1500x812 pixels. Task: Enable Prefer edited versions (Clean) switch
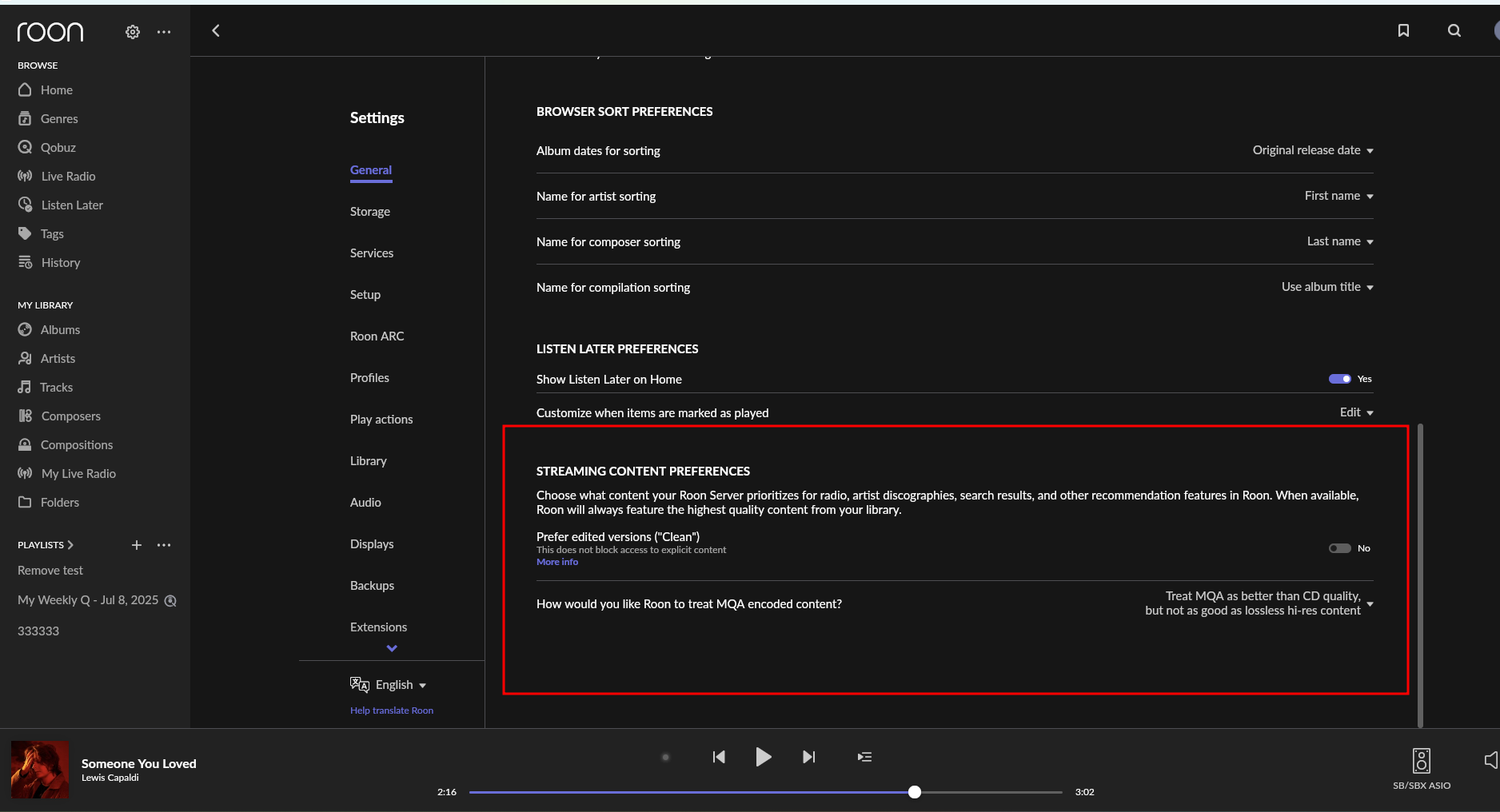(x=1340, y=548)
